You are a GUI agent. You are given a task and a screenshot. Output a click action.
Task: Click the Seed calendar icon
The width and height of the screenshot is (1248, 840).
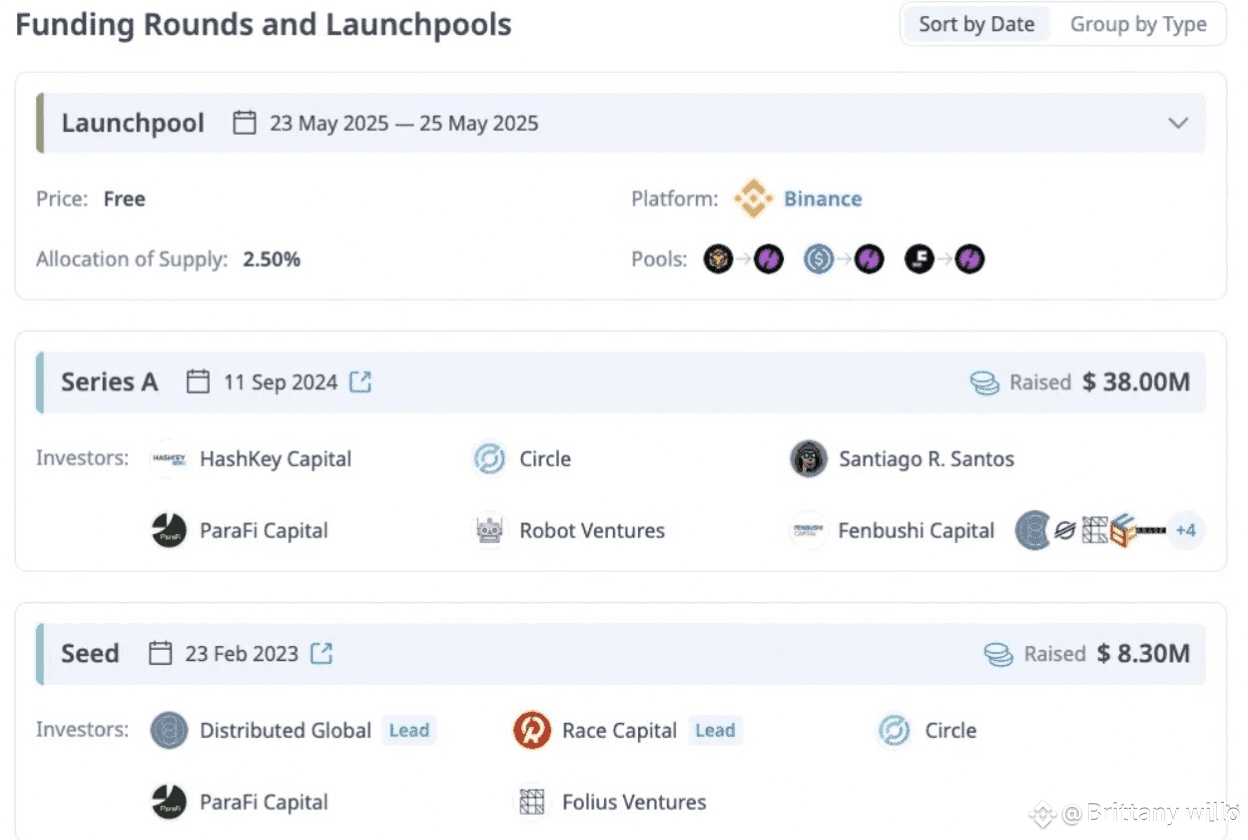[160, 653]
